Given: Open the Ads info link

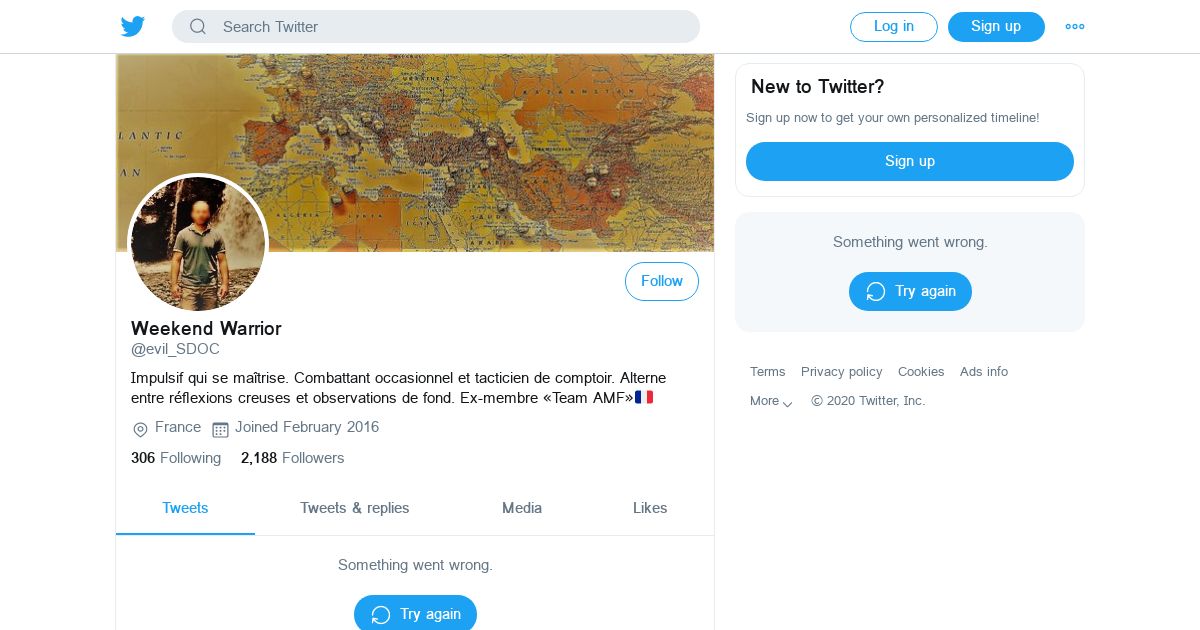Looking at the screenshot, I should [984, 372].
